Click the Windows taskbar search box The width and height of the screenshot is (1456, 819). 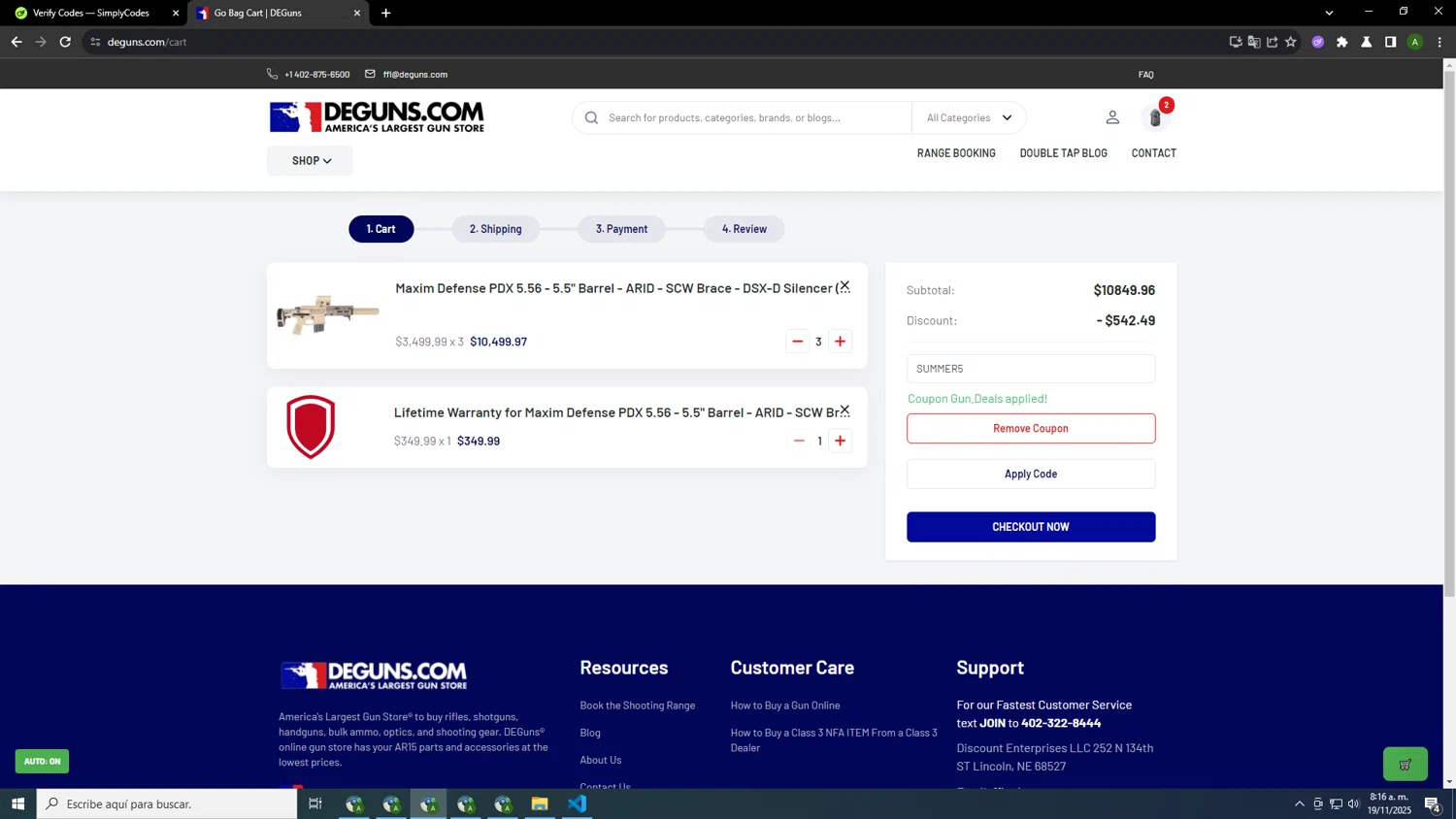tap(167, 803)
